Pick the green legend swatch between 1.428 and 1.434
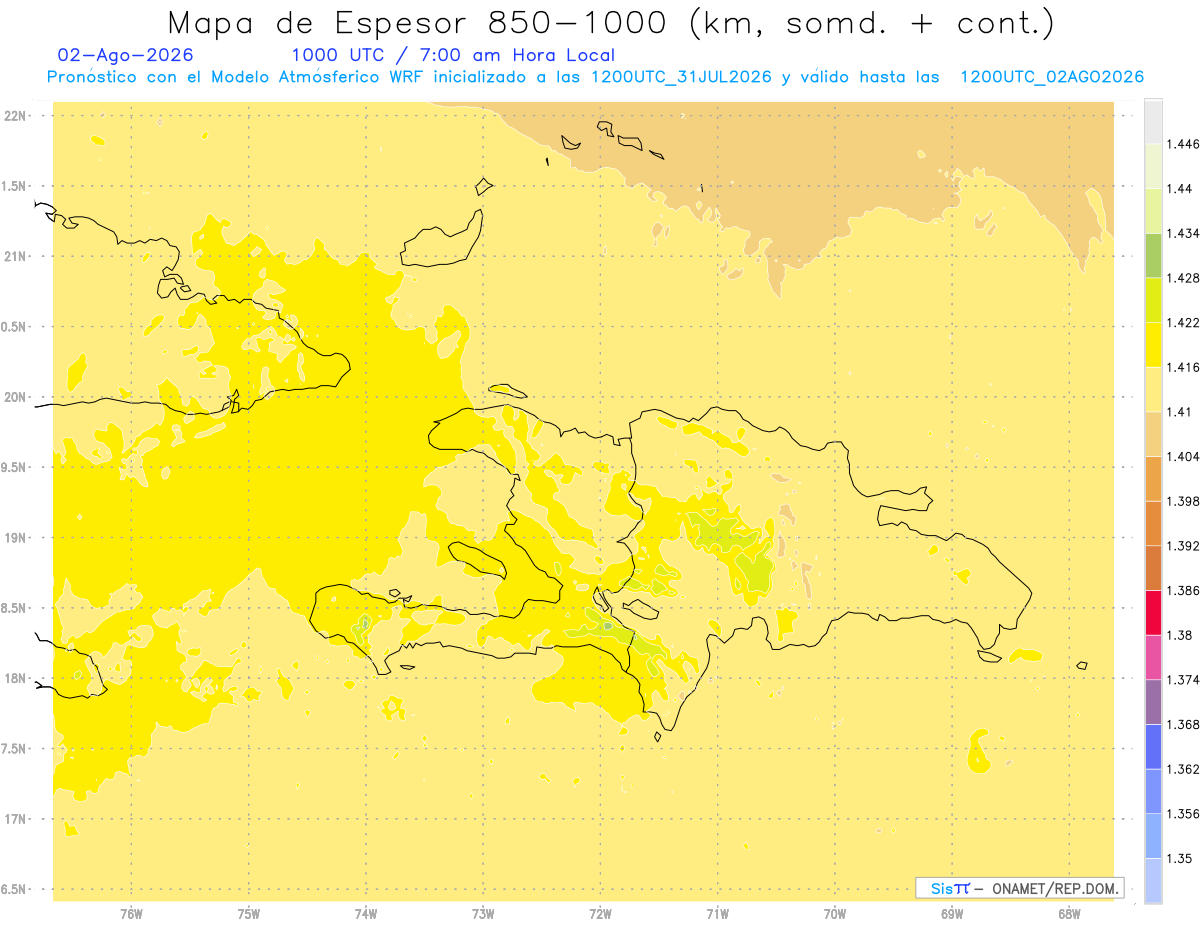The image size is (1200, 927). pos(1153,255)
